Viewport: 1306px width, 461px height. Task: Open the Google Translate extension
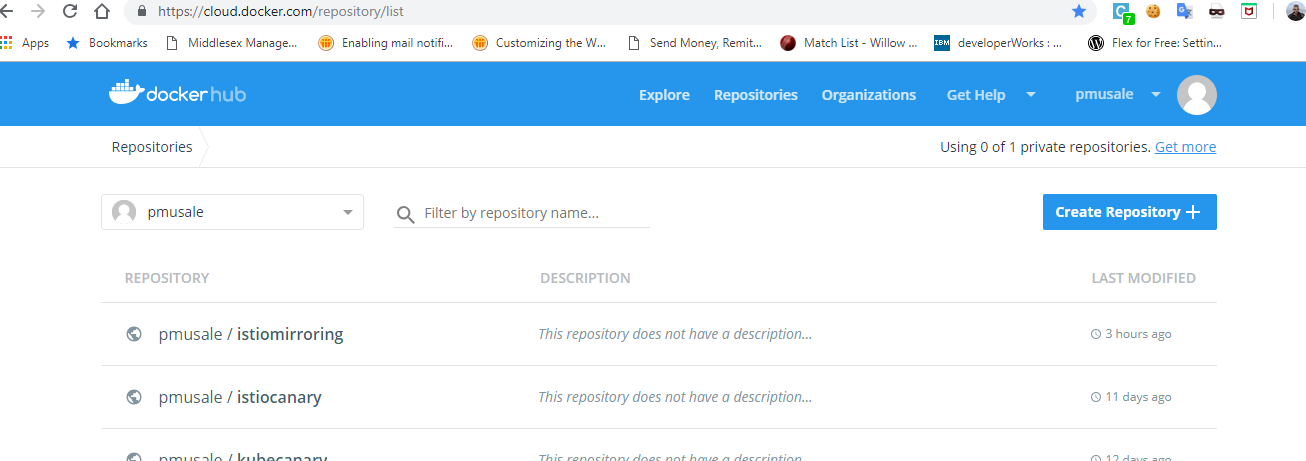click(x=1184, y=11)
